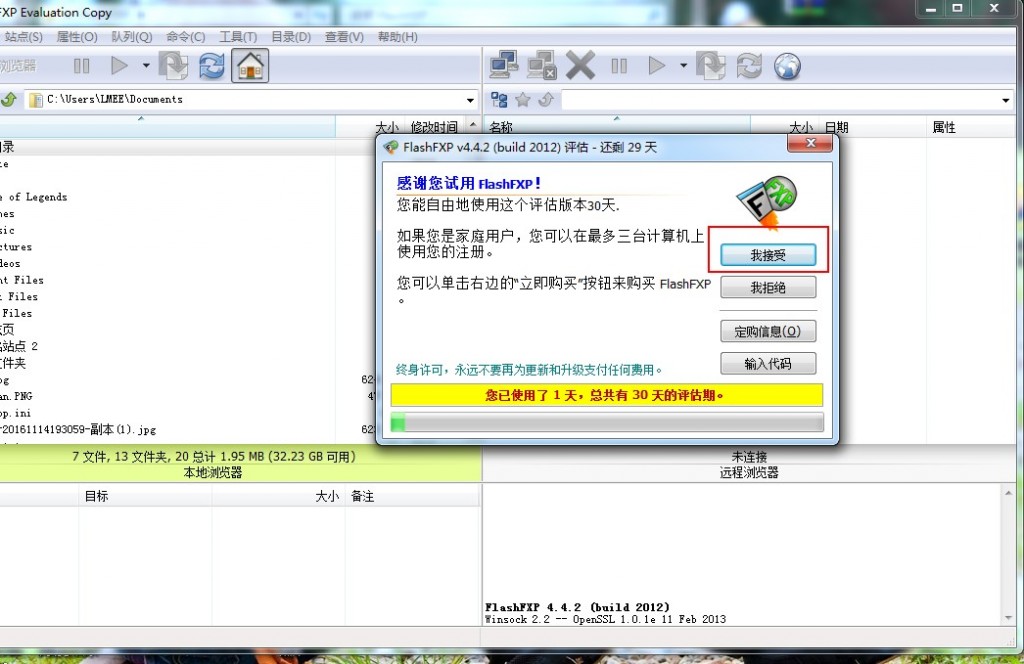Click the disconnect computers icon
Screen dimensions: 1024x664
541,65
